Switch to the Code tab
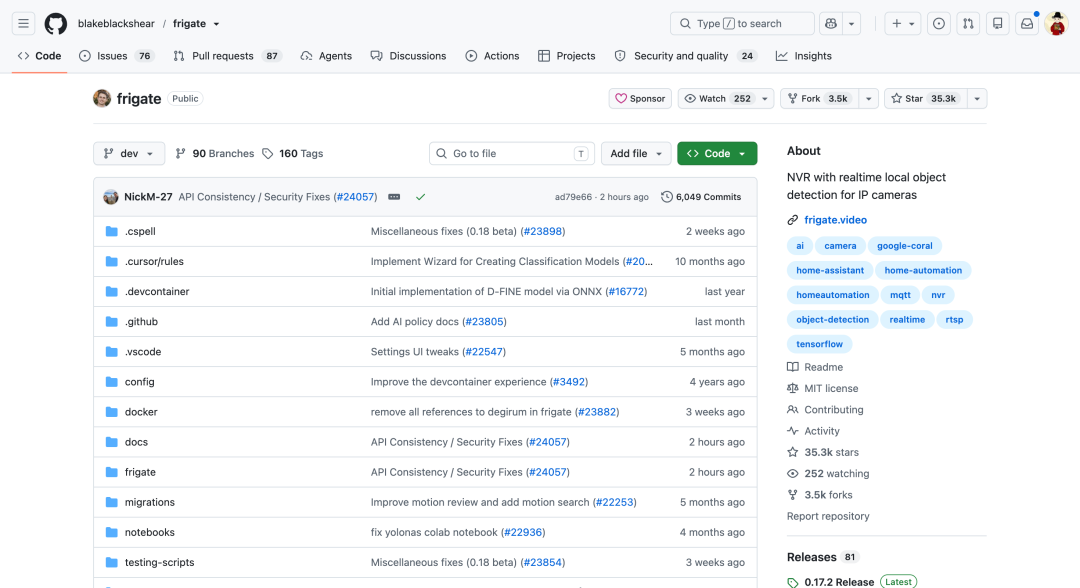Viewport: 1080px width, 588px height. tap(39, 56)
